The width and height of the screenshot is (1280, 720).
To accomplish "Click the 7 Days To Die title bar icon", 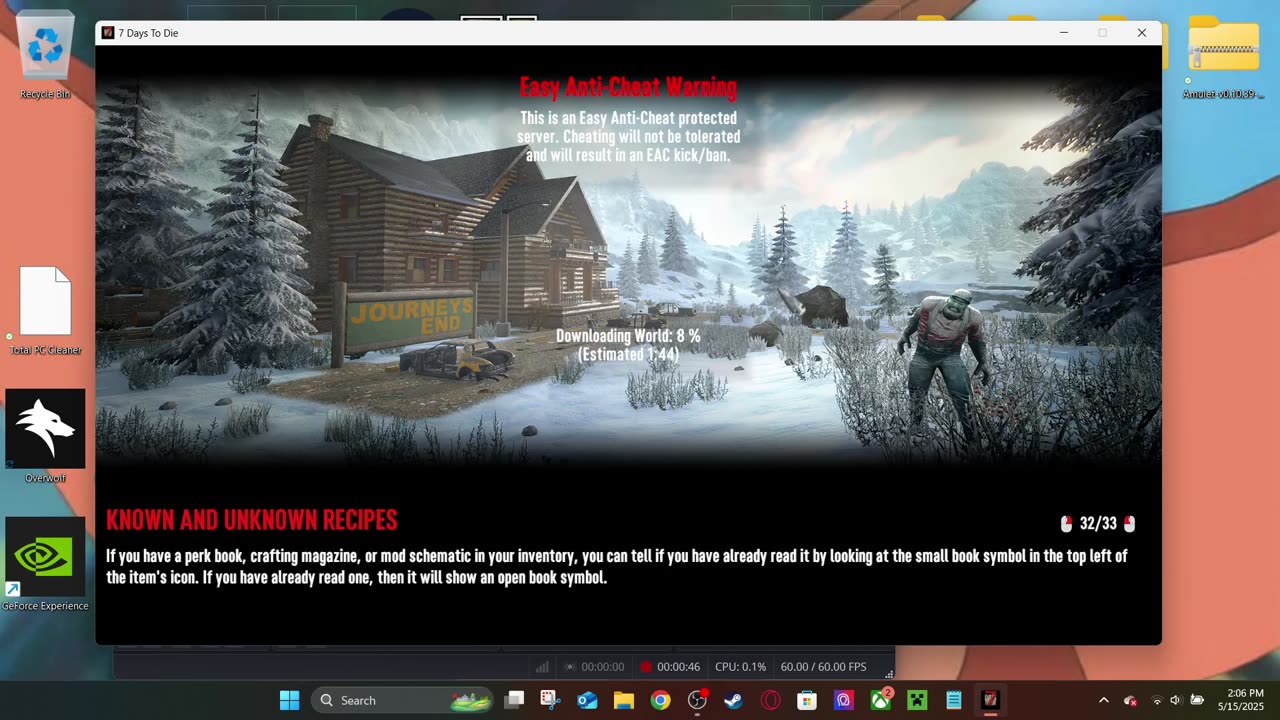I will coord(108,33).
